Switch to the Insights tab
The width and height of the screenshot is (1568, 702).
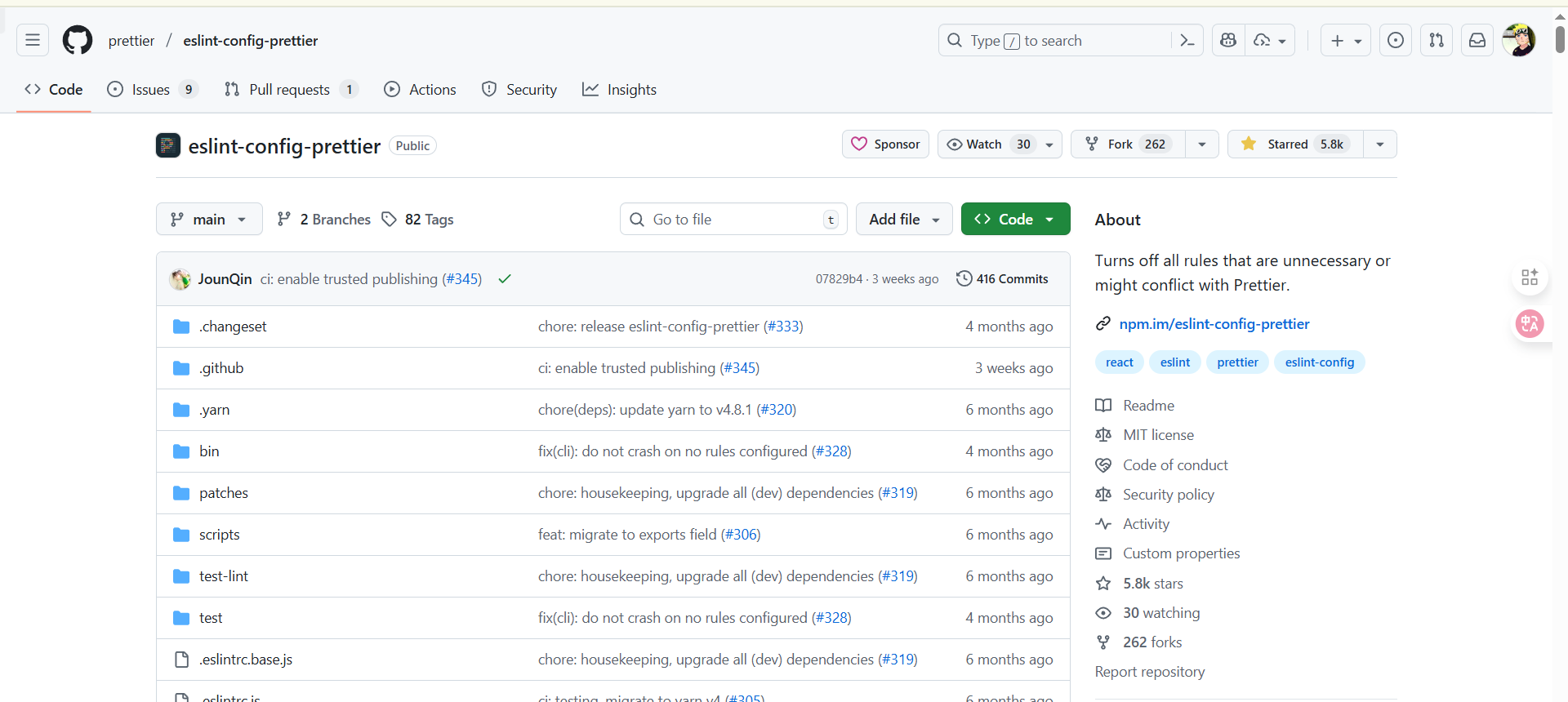pyautogui.click(x=619, y=90)
